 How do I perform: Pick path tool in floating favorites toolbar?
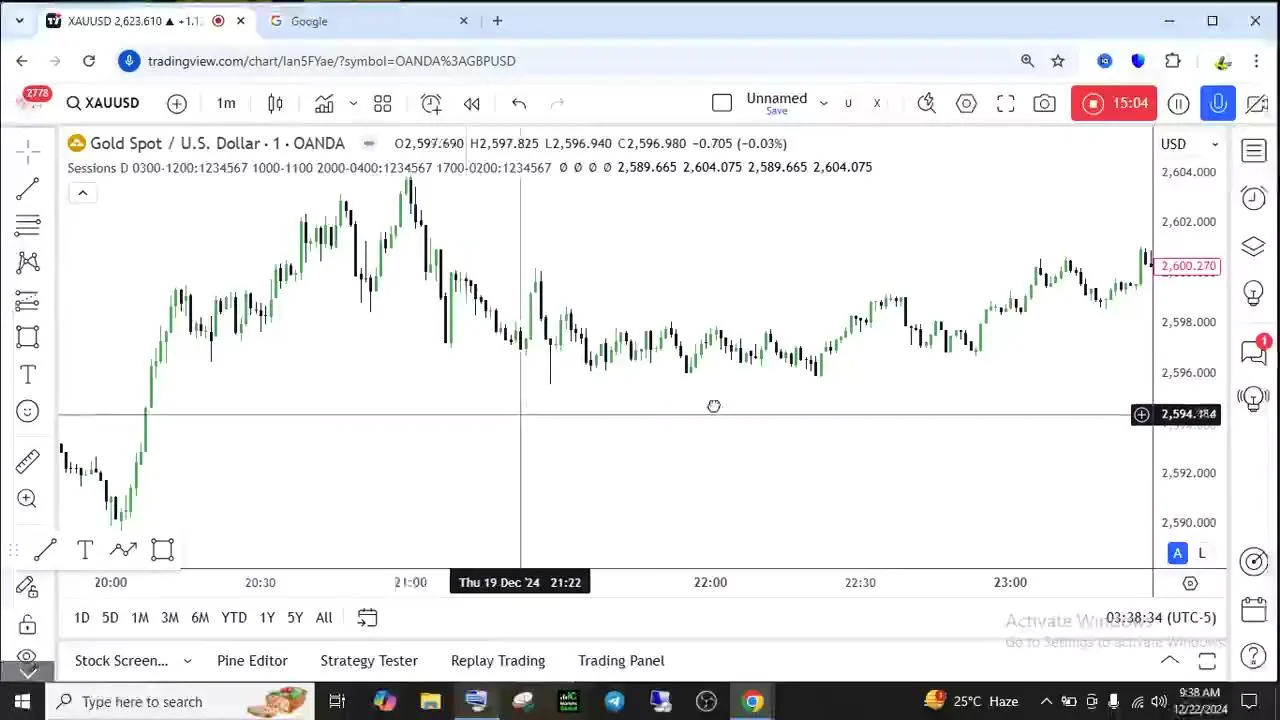[x=124, y=549]
